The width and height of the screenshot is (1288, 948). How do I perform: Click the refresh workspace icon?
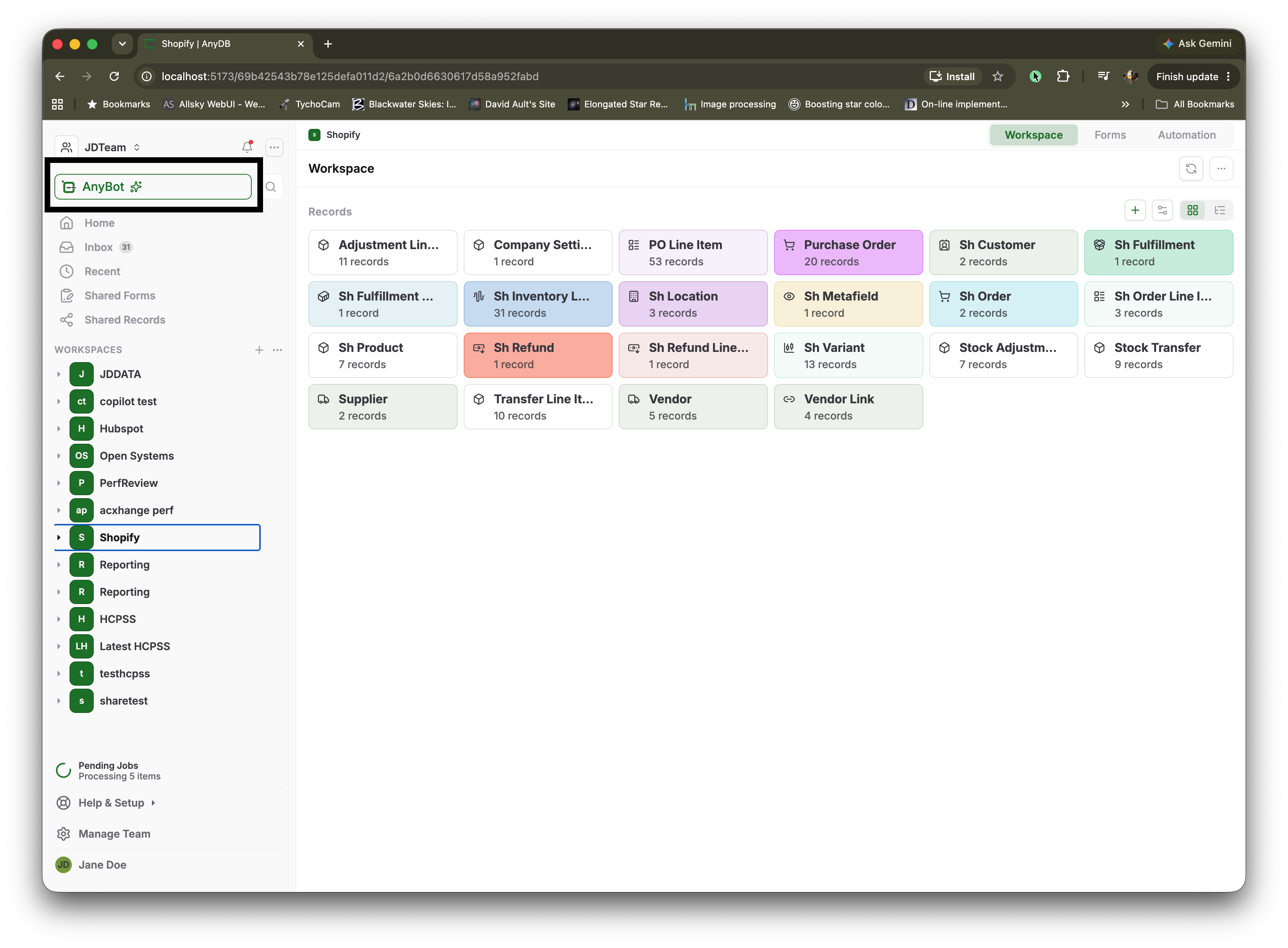point(1191,169)
